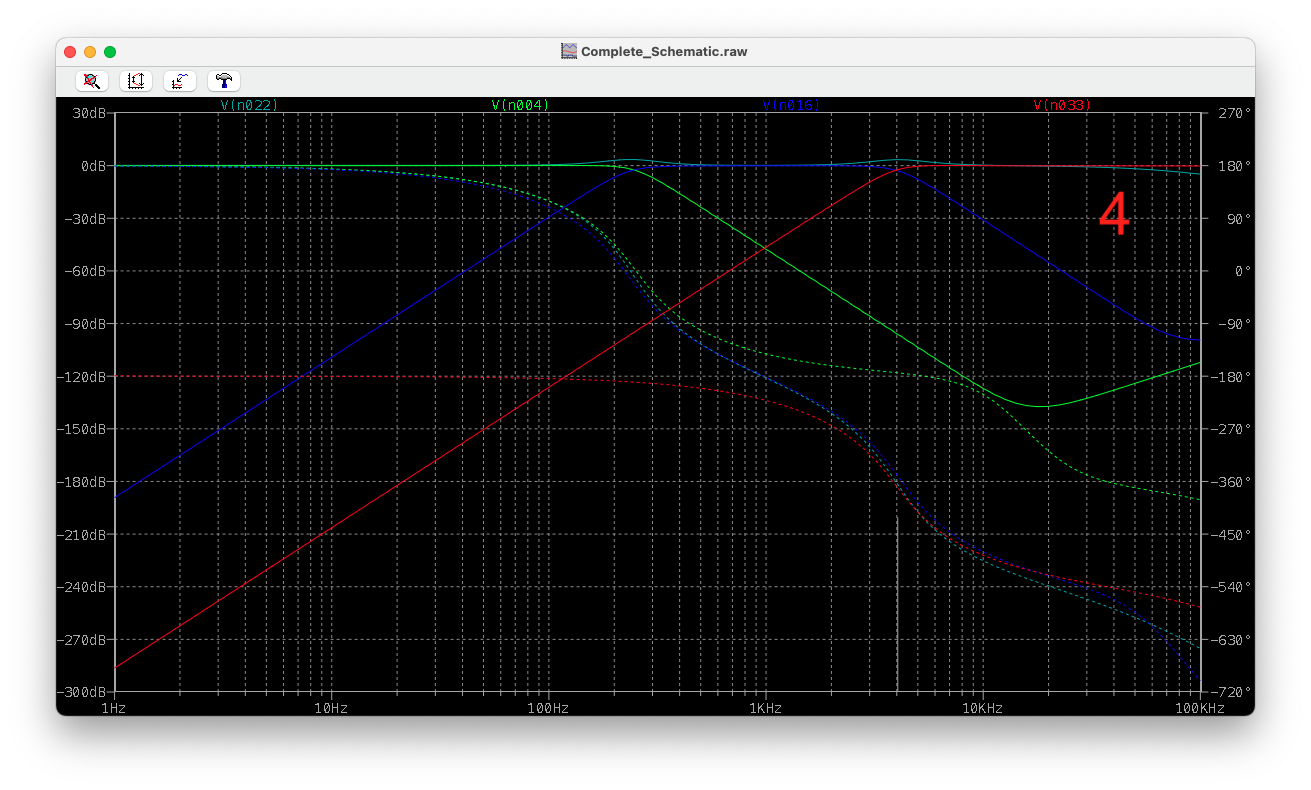Click the 30dB label on magnitude axis
1311x790 pixels.
[x=90, y=113]
